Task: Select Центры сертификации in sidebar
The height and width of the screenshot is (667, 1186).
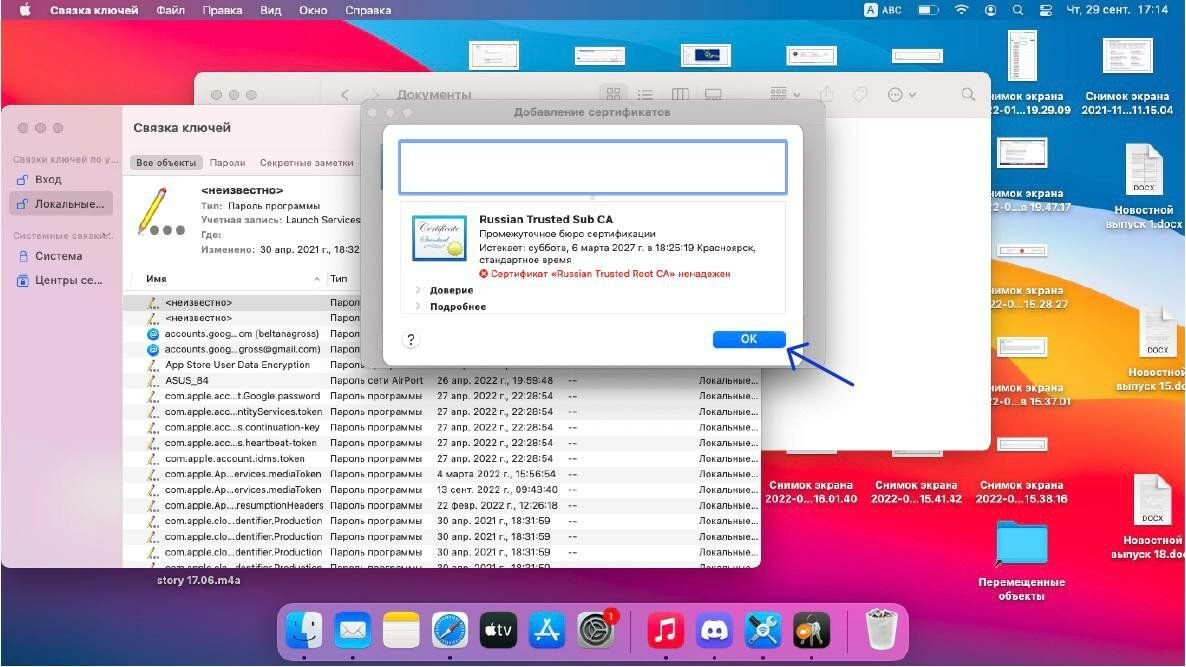Action: pyautogui.click(x=61, y=280)
